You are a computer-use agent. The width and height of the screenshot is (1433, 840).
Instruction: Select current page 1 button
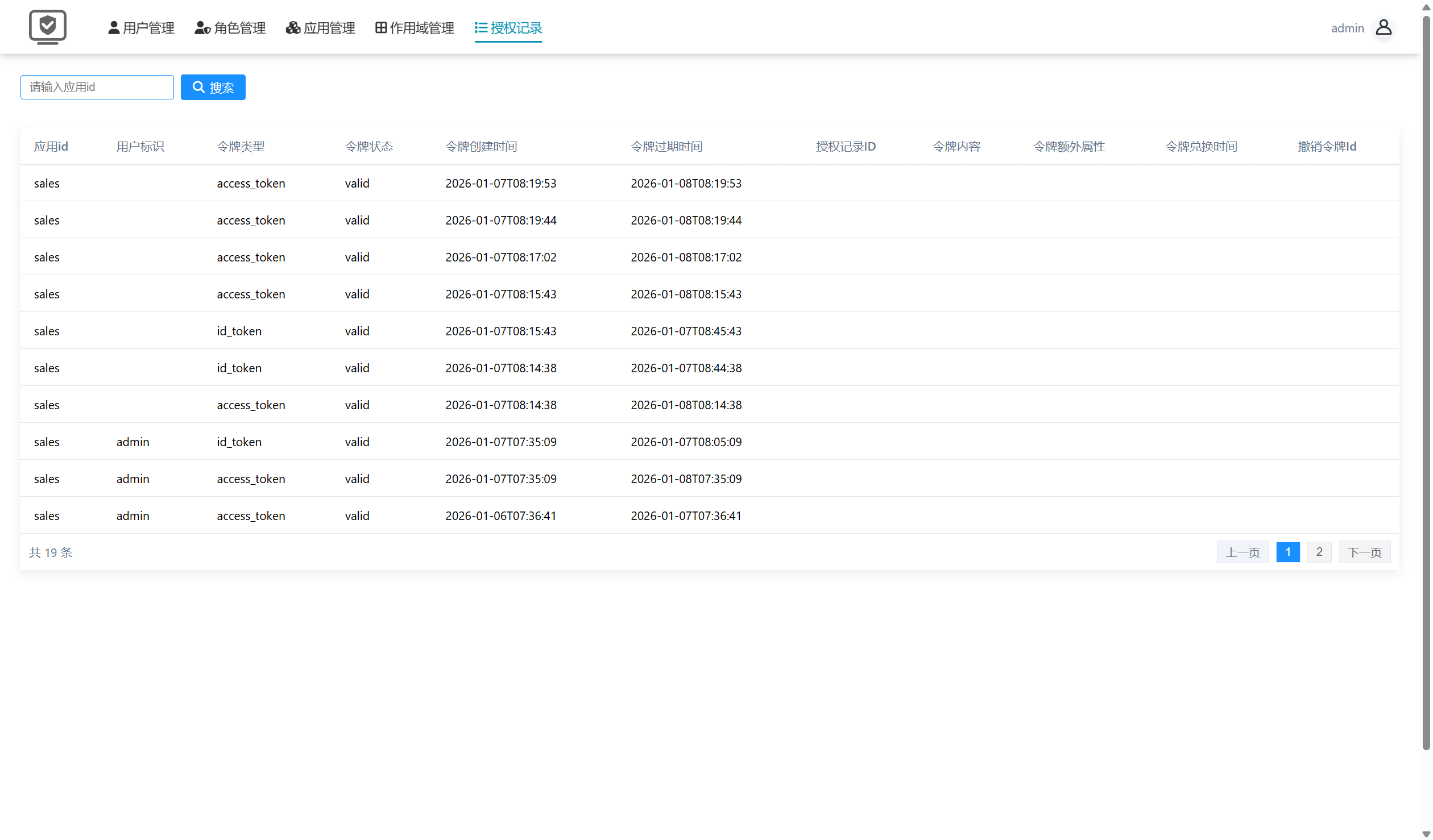tap(1288, 552)
